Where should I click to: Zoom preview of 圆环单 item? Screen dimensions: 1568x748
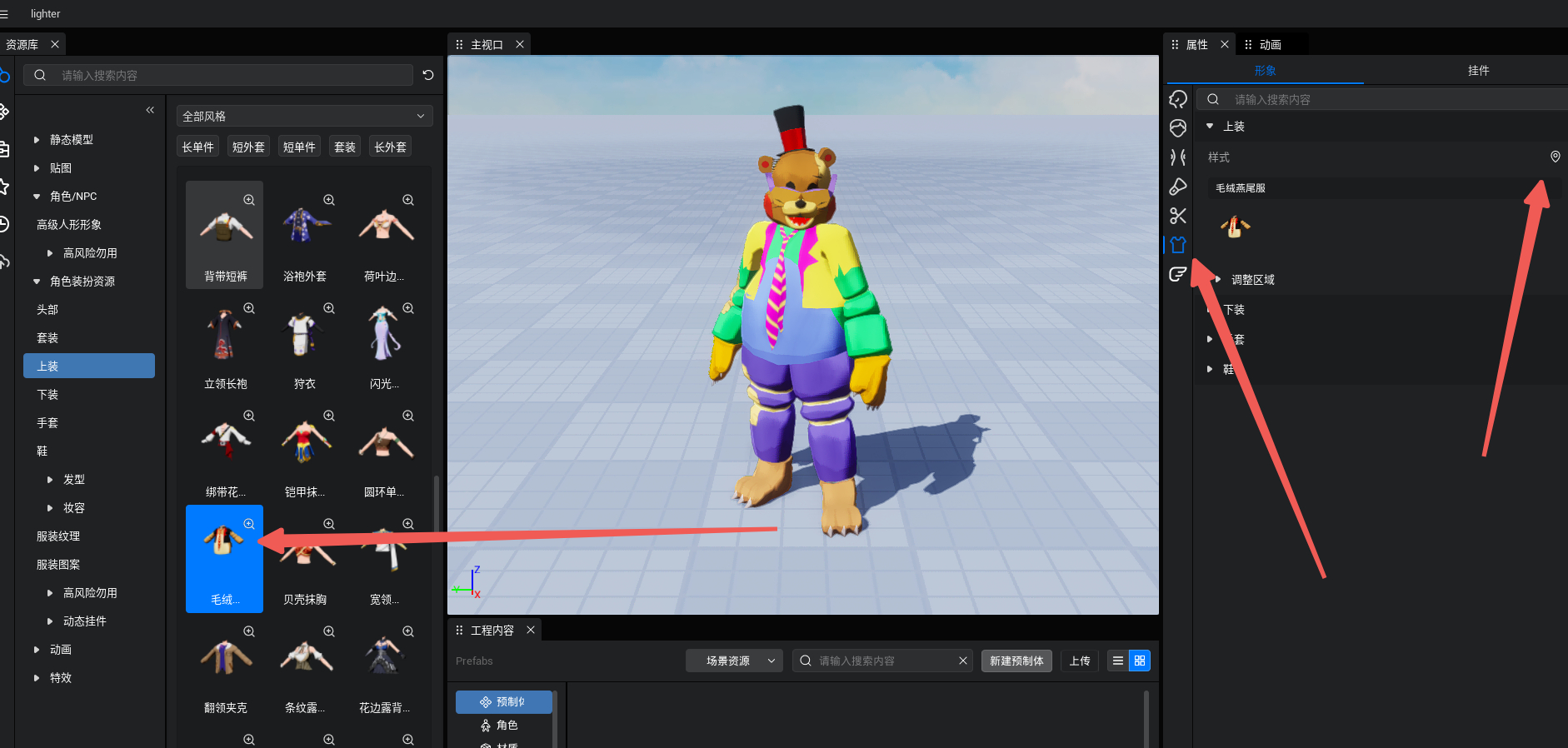point(408,416)
